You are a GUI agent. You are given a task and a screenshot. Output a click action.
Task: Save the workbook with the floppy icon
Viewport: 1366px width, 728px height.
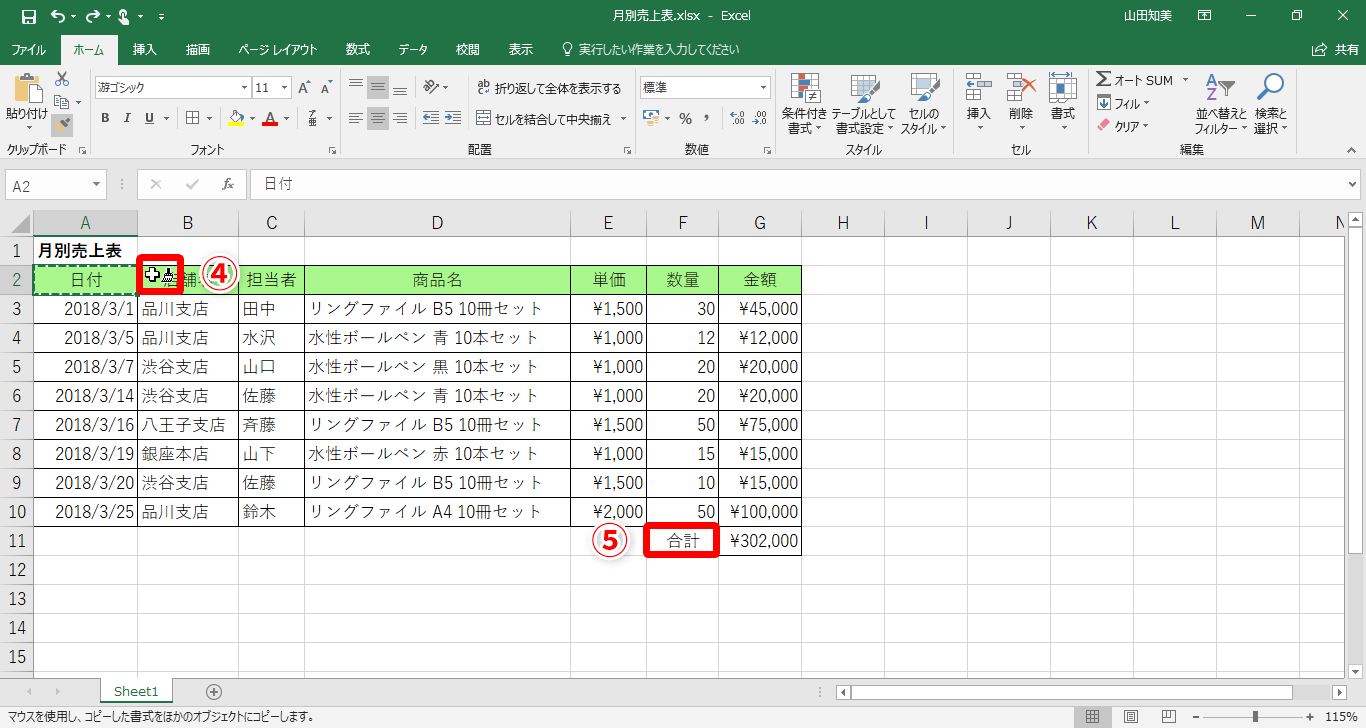tap(28, 16)
